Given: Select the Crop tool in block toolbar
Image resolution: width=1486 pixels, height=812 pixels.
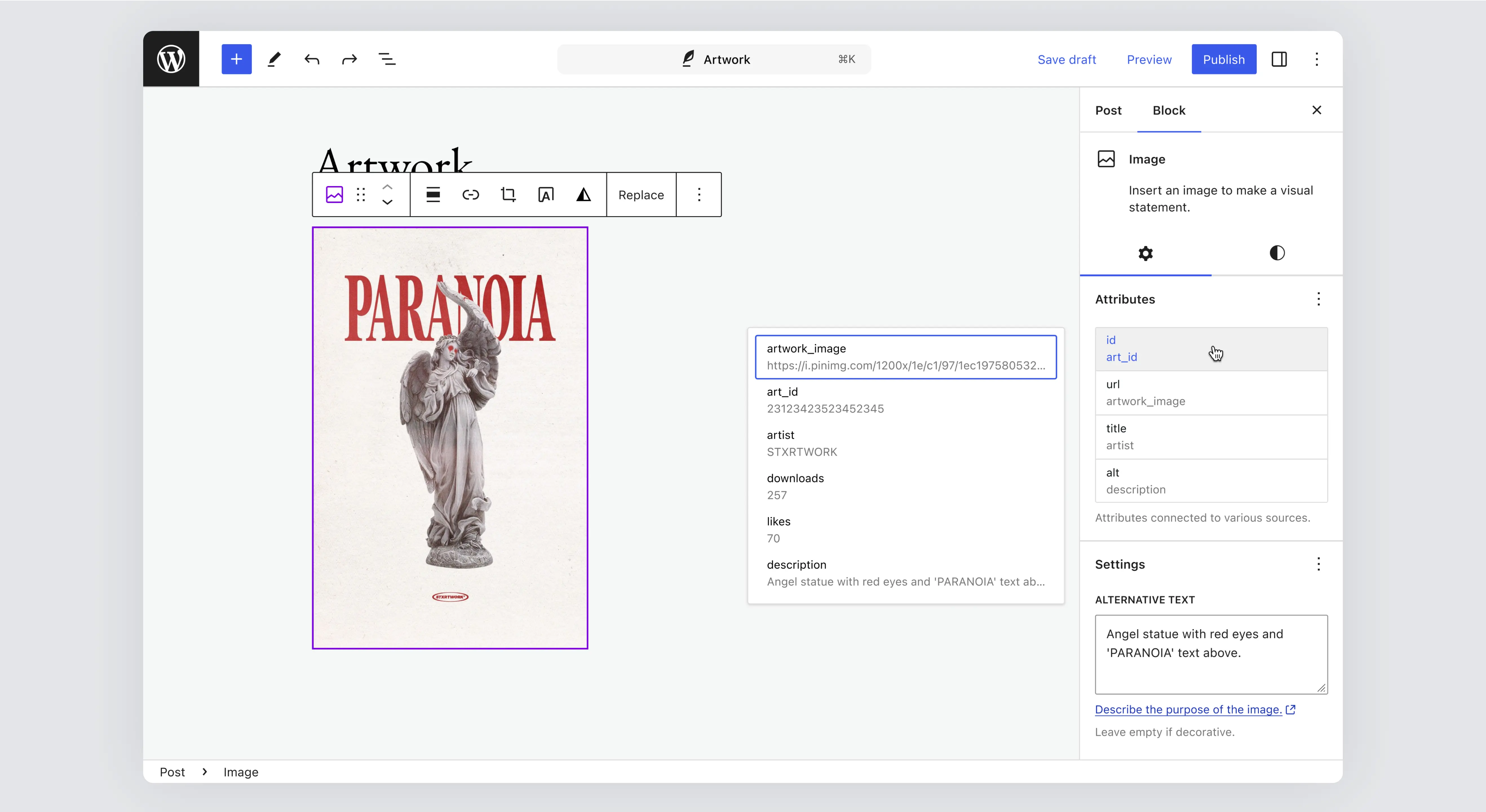Looking at the screenshot, I should click(x=508, y=194).
